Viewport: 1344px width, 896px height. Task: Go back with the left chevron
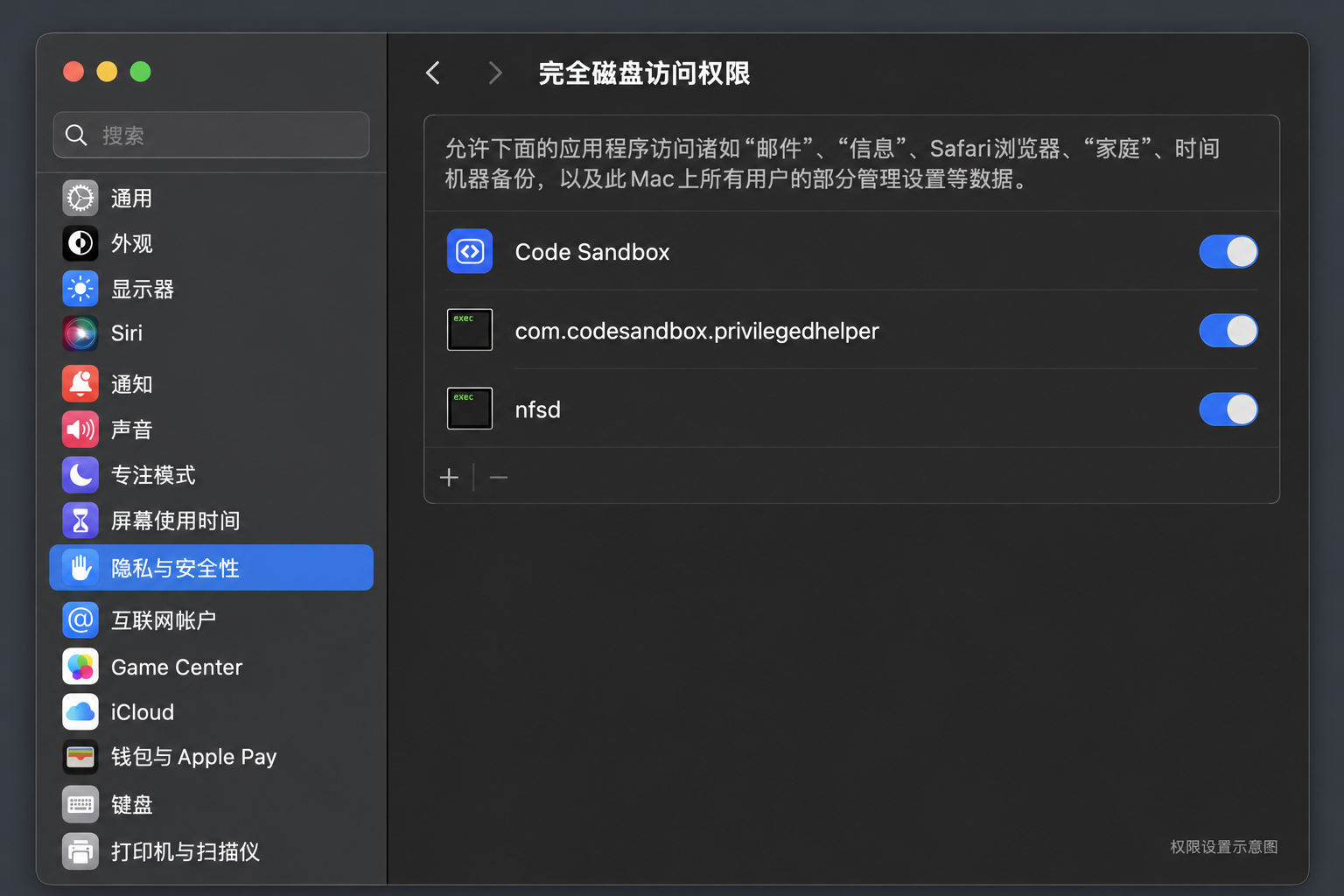click(433, 73)
